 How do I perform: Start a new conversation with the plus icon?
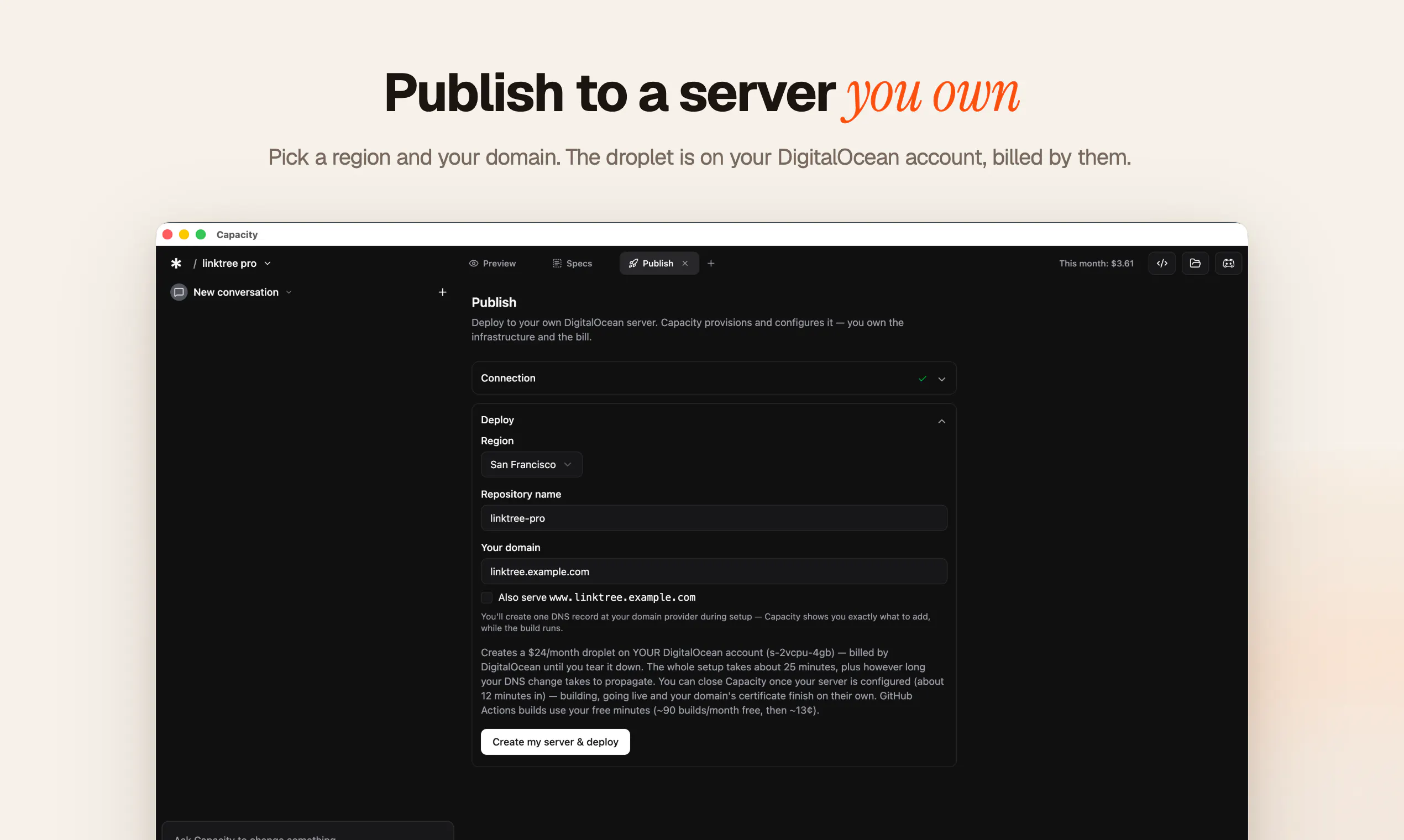click(x=443, y=292)
